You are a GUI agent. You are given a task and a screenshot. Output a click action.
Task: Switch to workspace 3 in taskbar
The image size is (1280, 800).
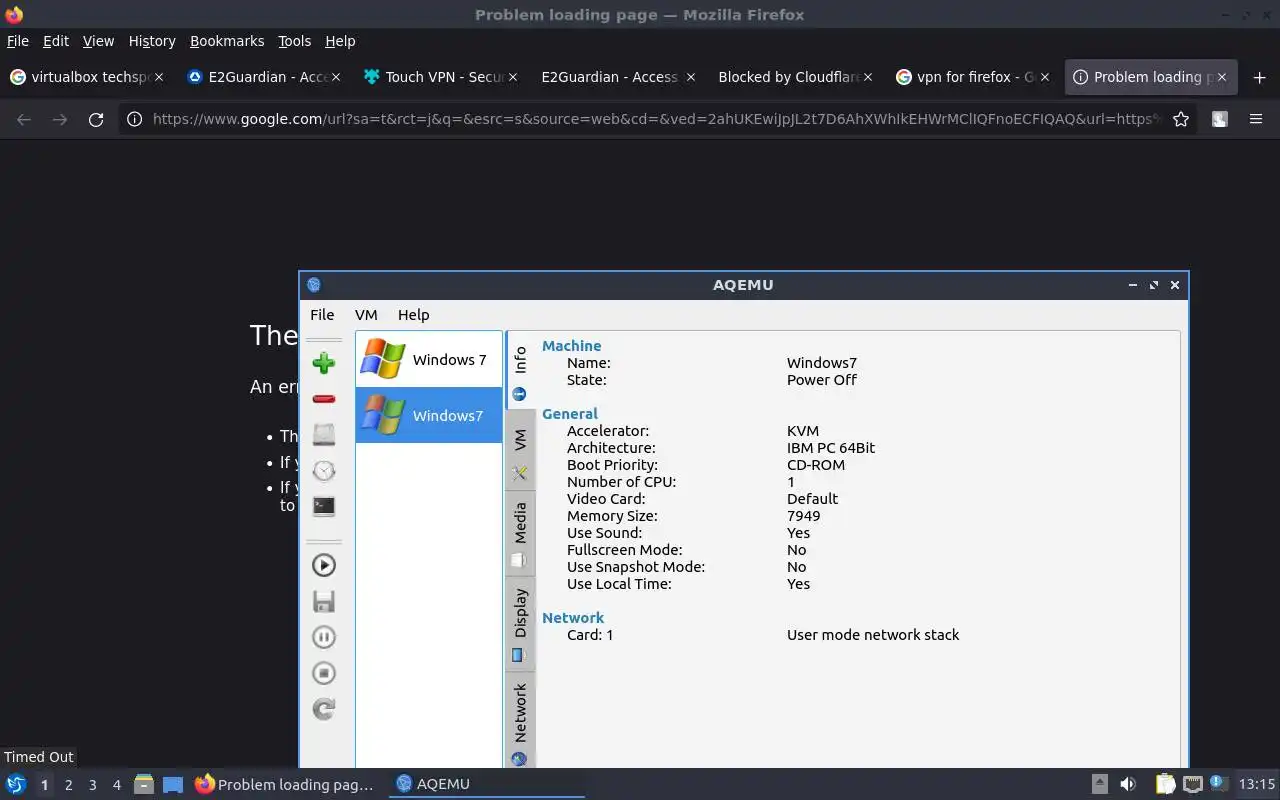tap(92, 785)
